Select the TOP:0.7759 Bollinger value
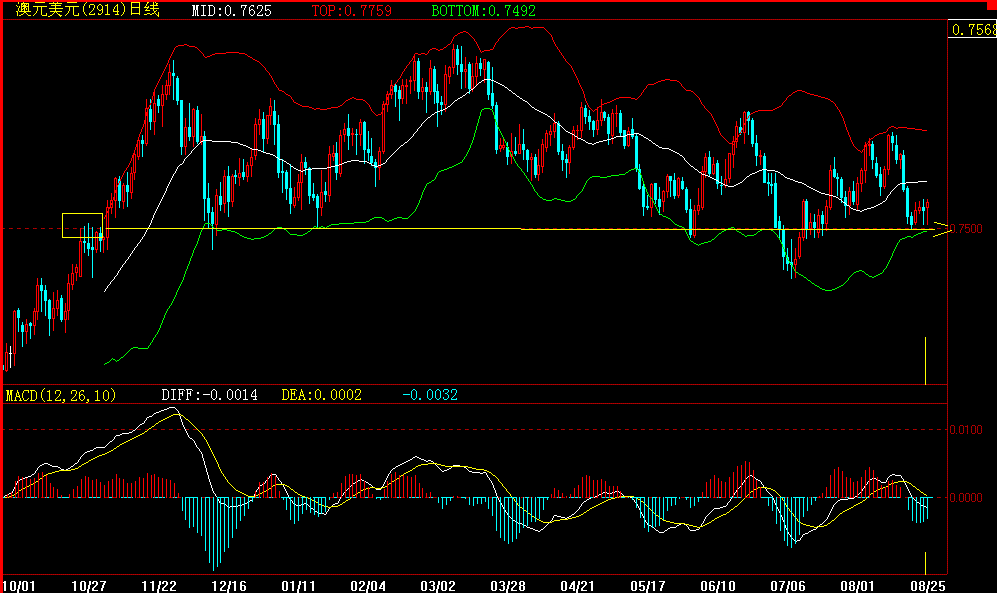Image resolution: width=997 pixels, height=593 pixels. click(352, 11)
